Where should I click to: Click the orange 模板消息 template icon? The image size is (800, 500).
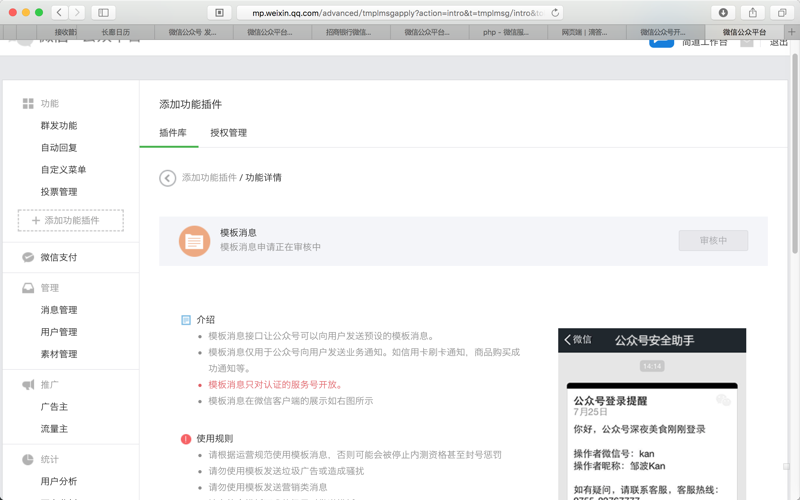[194, 241]
